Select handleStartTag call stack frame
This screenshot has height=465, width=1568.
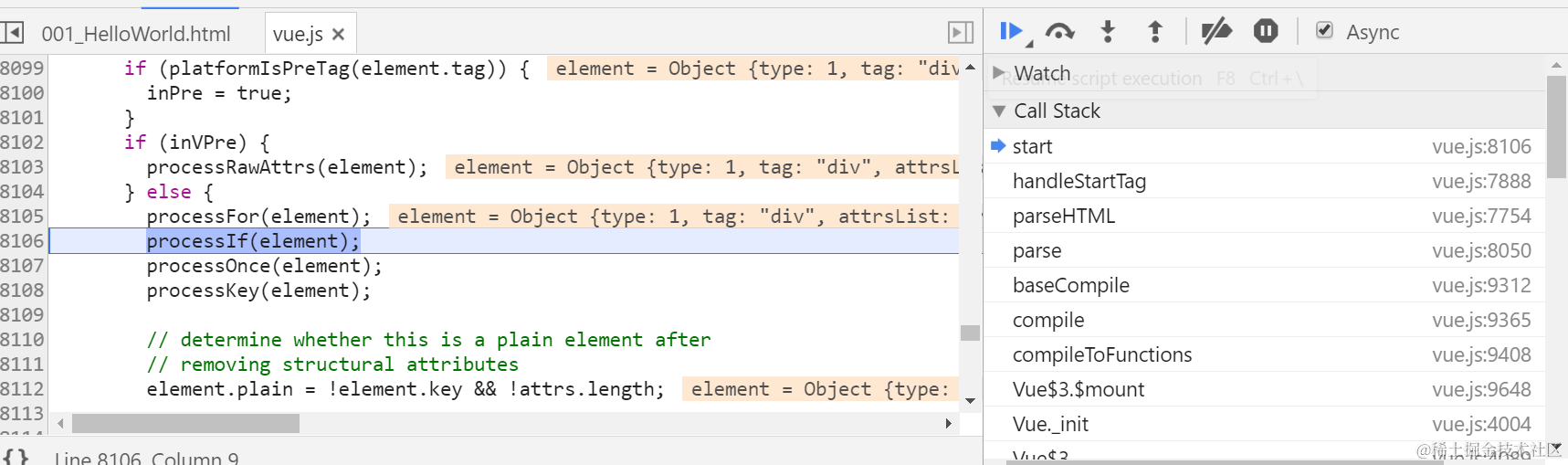[x=1265, y=181]
